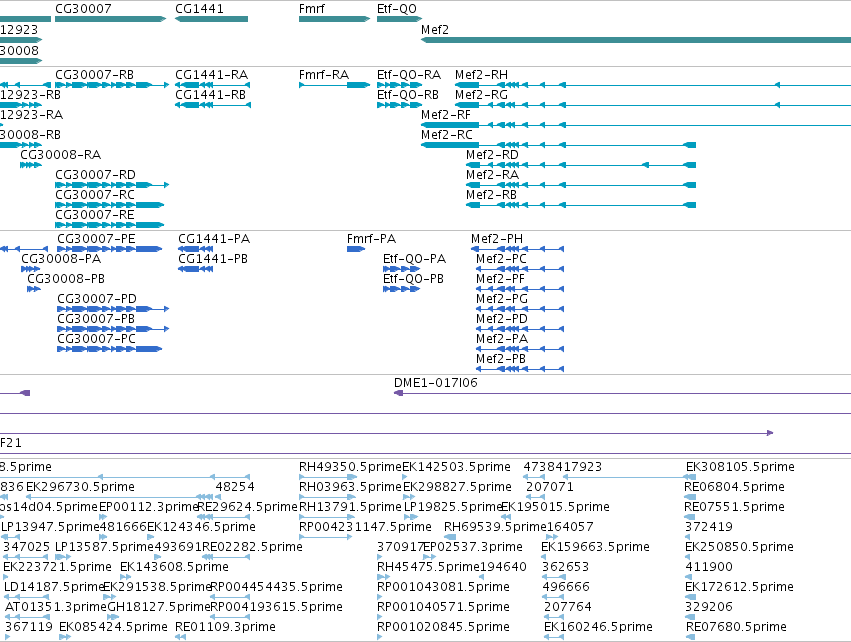Click the CG30007-RD transcript label
This screenshot has height=642, width=851.
point(96,175)
